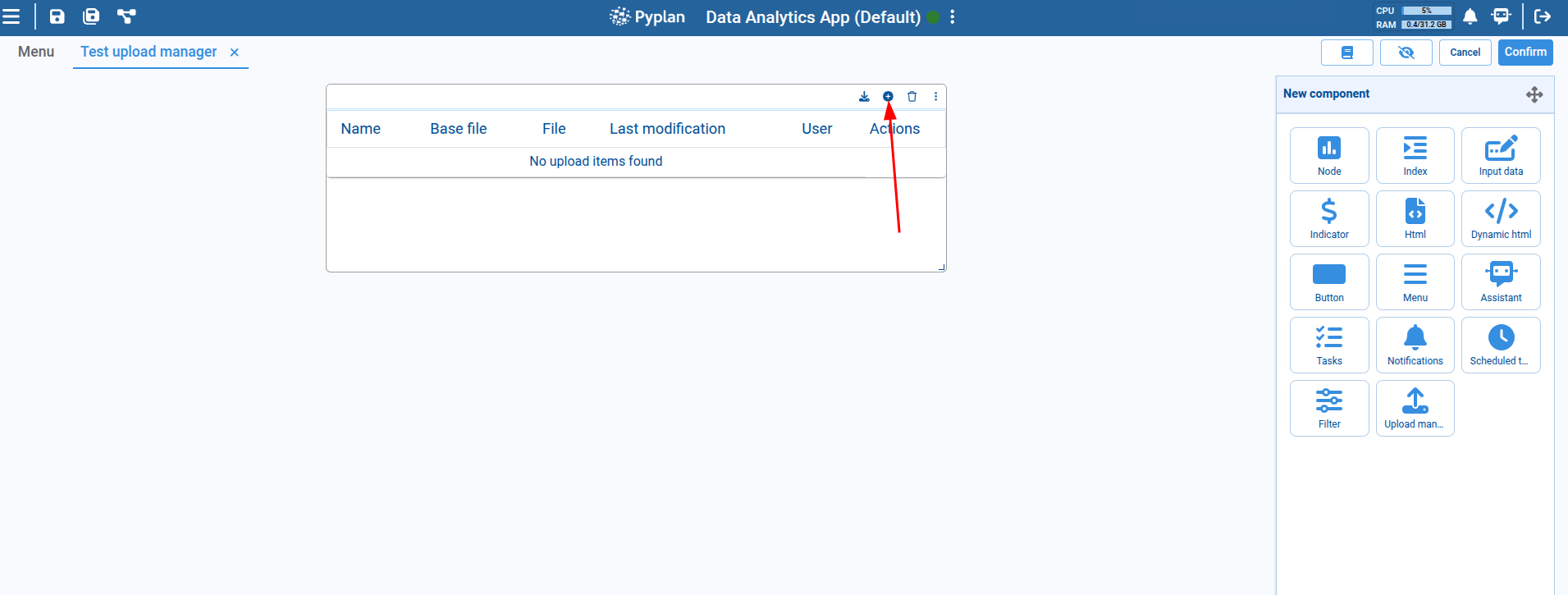
Task: Click the RAM usage bar
Action: point(1426,25)
